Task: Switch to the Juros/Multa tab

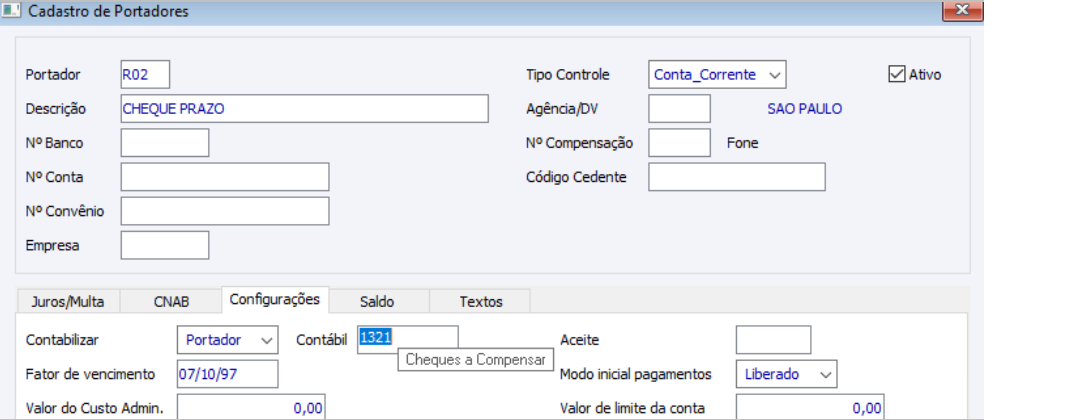Action: (x=68, y=301)
